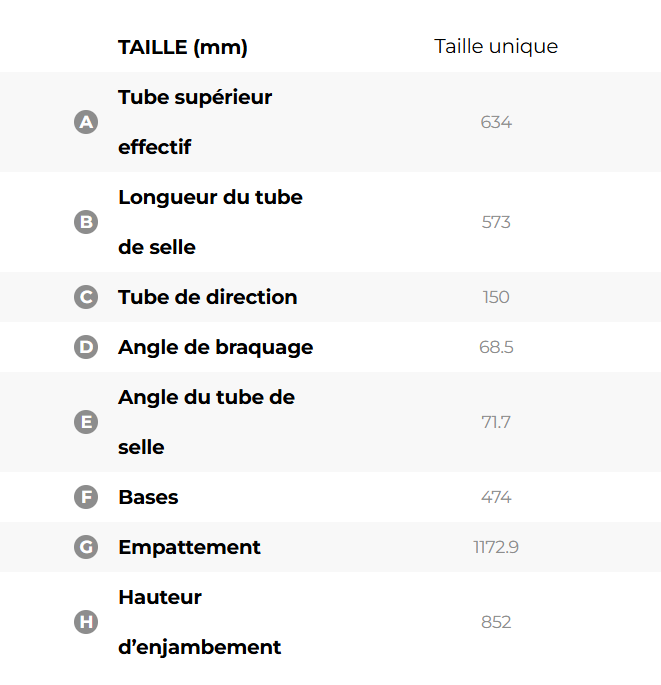Click the circled B marker icon
This screenshot has width=661, height=685.
86,222
